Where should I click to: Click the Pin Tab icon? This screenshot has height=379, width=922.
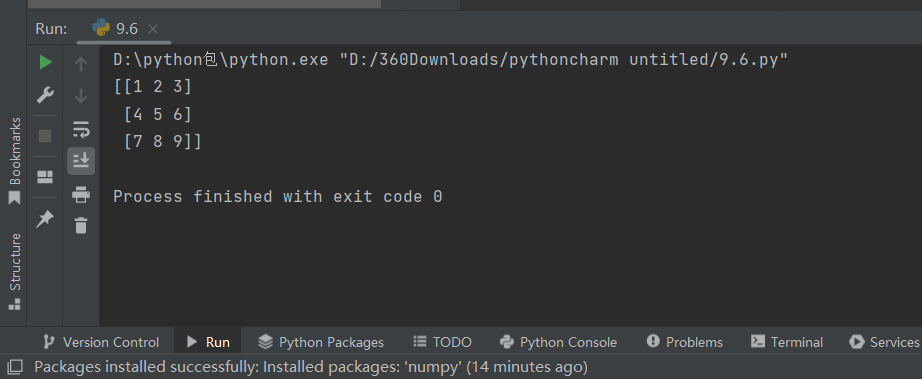tap(45, 219)
